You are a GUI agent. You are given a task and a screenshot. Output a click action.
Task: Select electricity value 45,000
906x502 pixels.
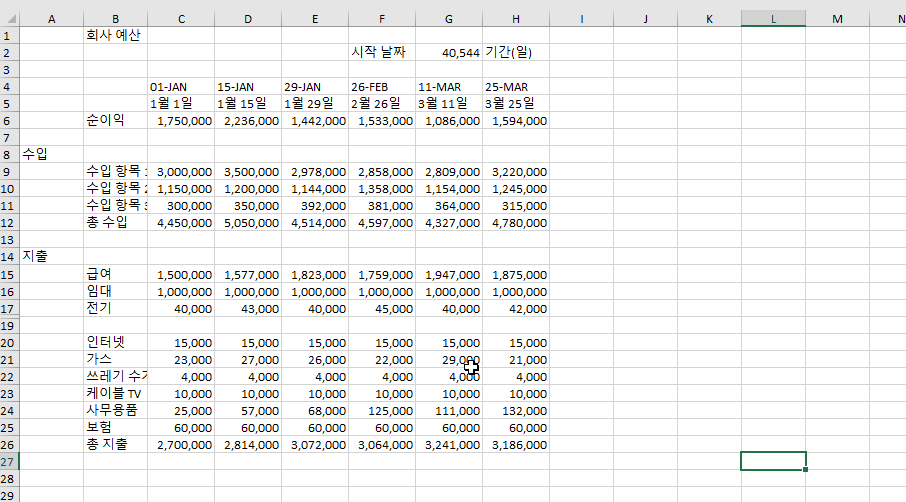(381, 308)
